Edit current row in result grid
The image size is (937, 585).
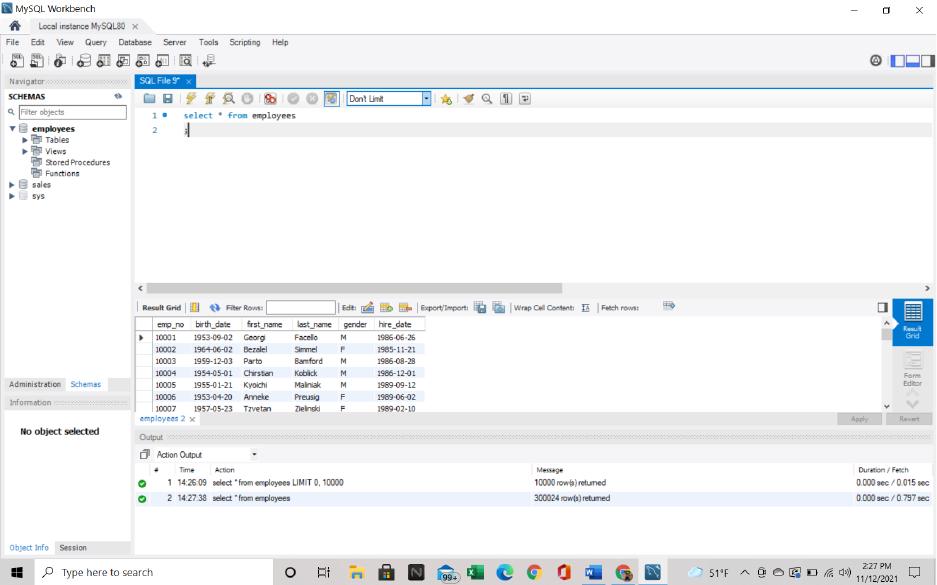click(x=368, y=308)
